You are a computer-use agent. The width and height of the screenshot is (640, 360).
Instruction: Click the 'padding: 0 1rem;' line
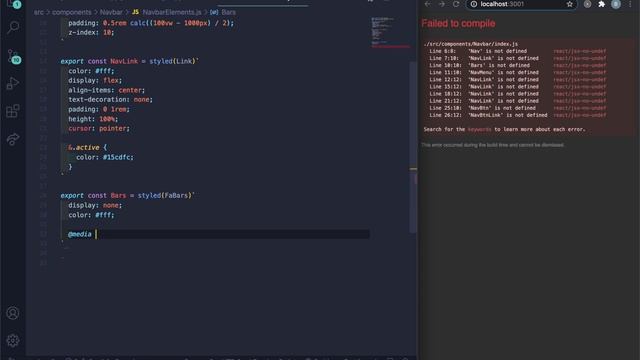99,109
